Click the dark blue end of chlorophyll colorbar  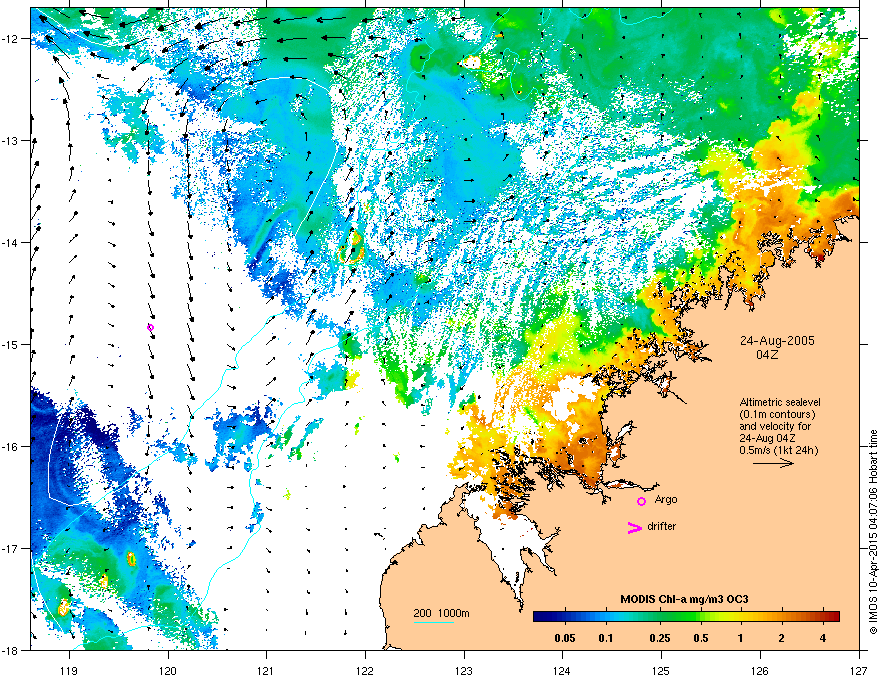(x=542, y=616)
